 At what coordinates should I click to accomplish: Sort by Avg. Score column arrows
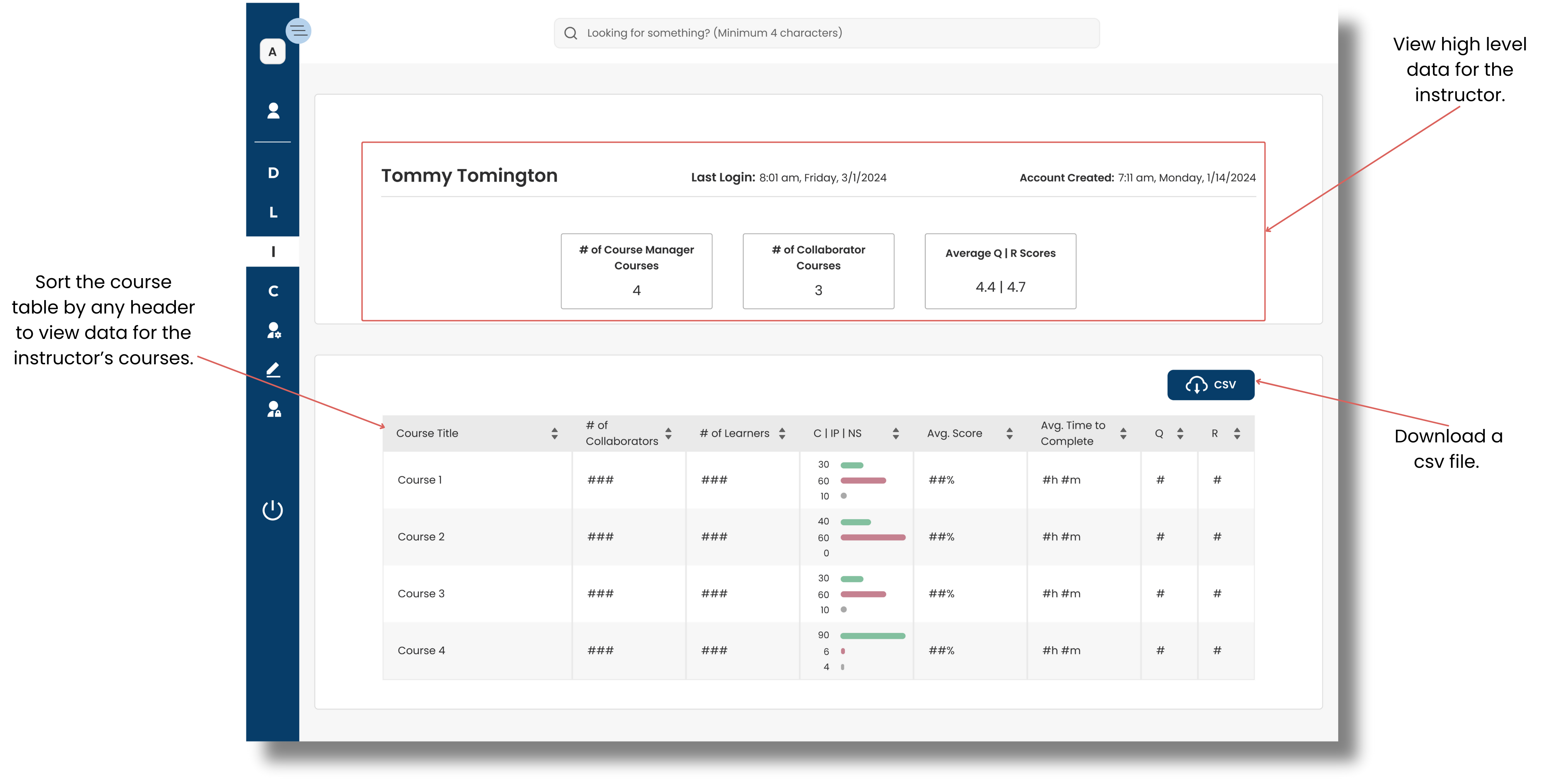pos(1009,434)
